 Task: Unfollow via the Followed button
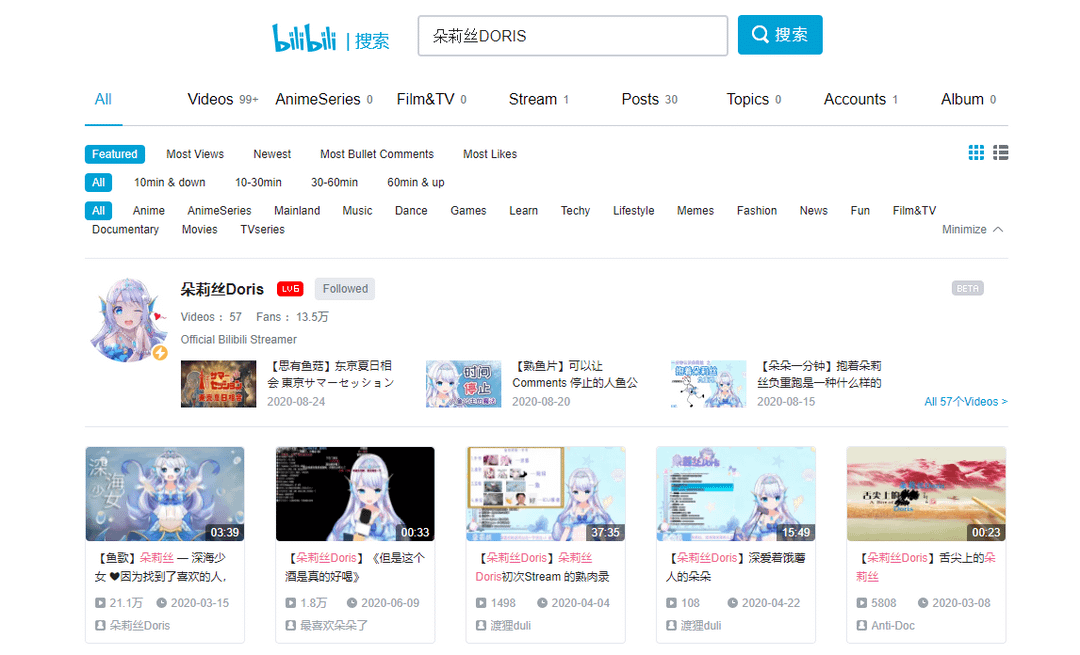tap(344, 288)
